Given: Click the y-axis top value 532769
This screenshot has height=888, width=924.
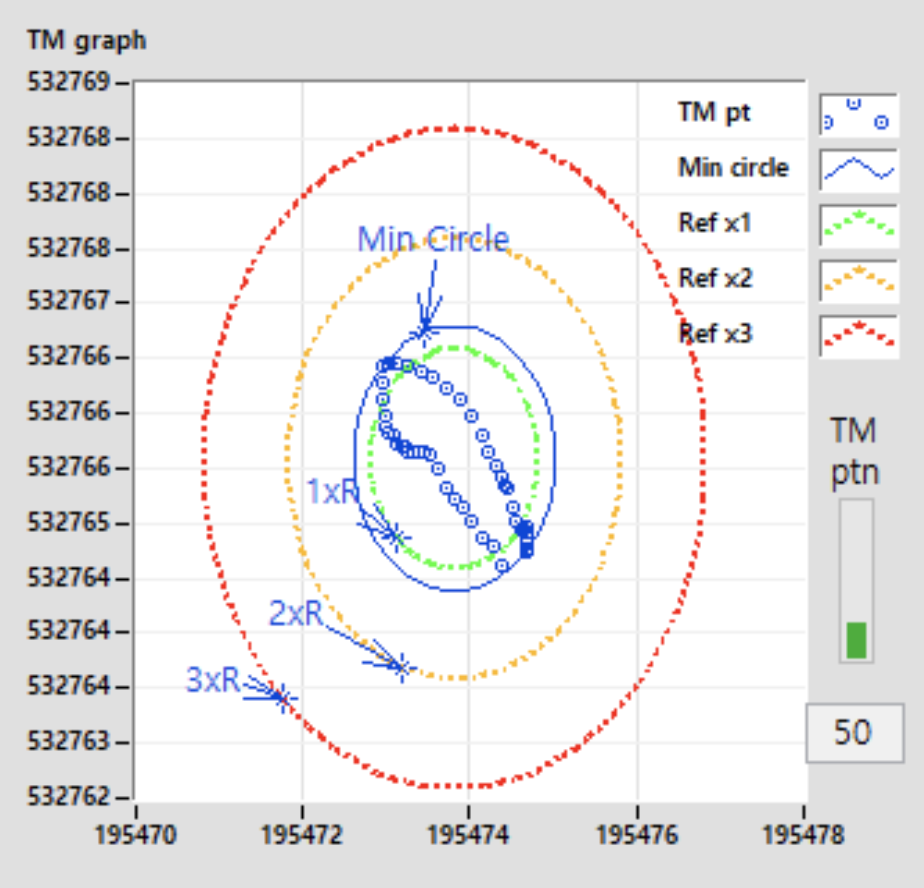Looking at the screenshot, I should tap(69, 81).
